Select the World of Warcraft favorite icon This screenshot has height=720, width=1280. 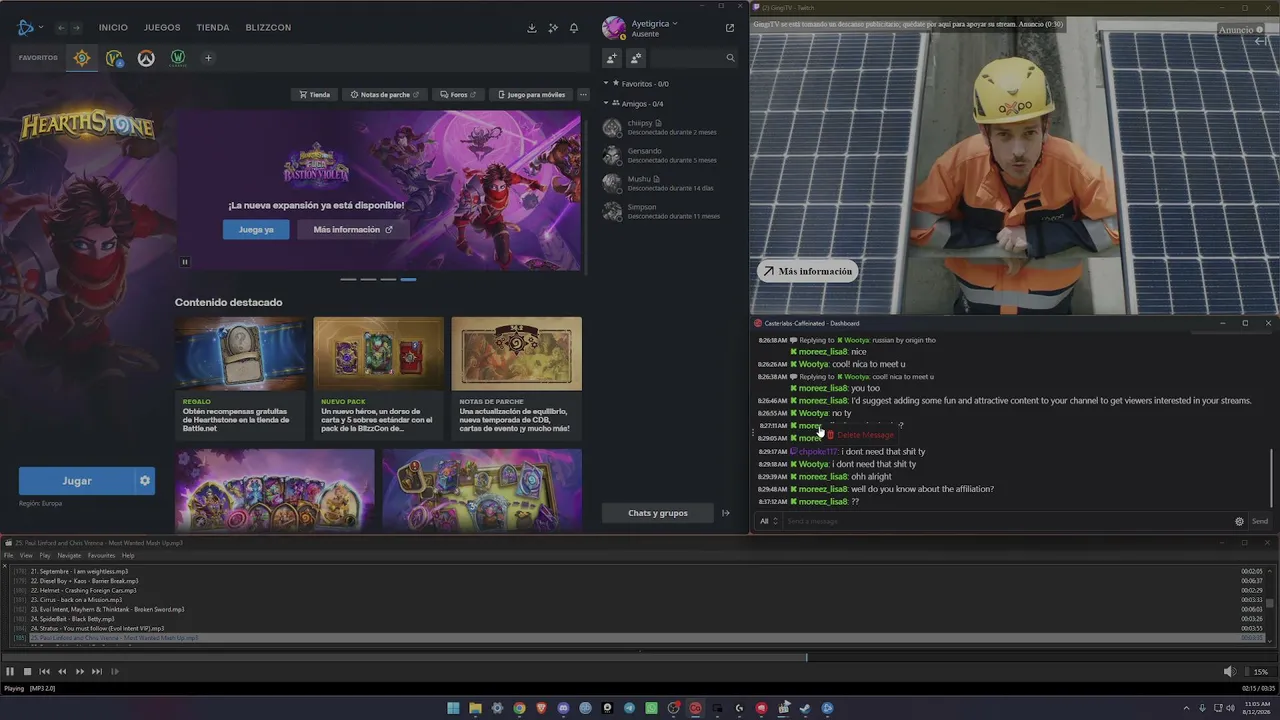point(114,58)
